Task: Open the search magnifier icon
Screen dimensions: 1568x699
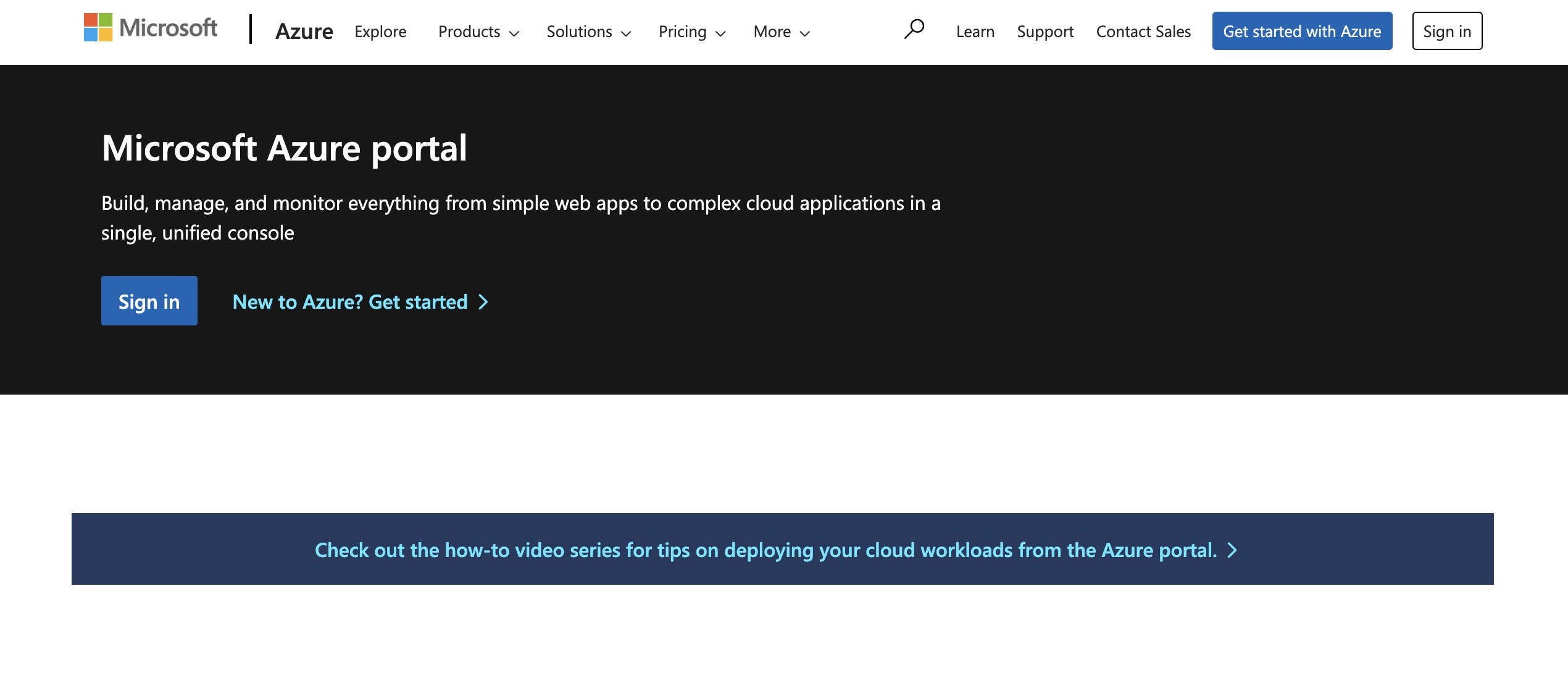Action: (914, 29)
